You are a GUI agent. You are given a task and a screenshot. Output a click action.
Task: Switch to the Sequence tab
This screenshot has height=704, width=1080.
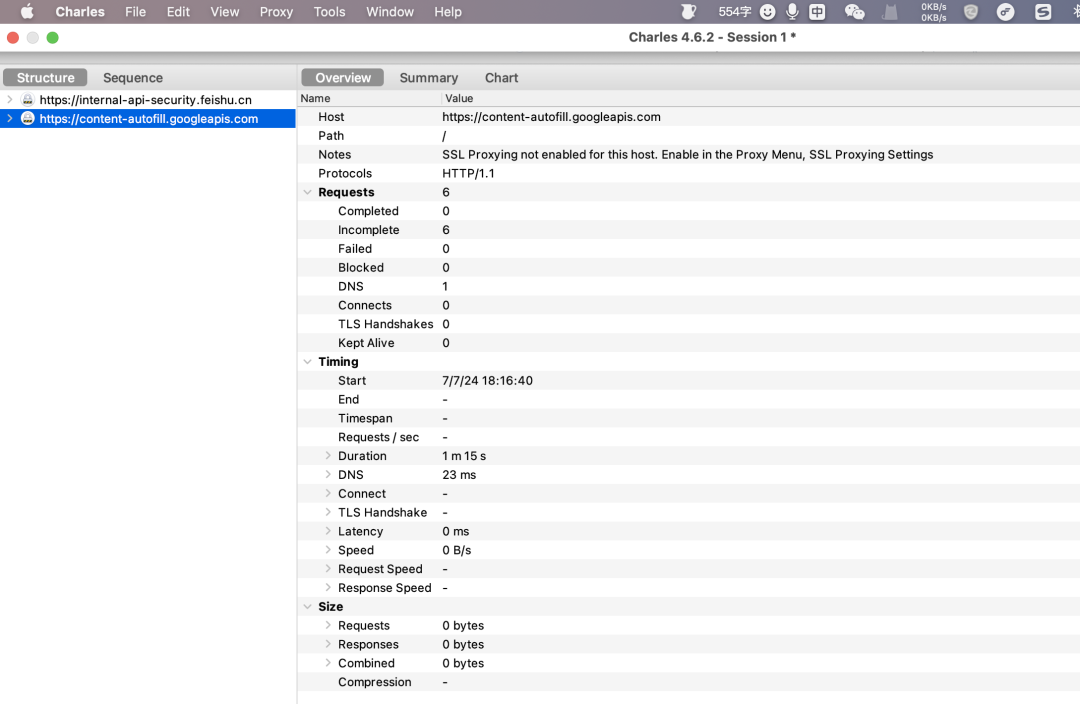point(133,78)
